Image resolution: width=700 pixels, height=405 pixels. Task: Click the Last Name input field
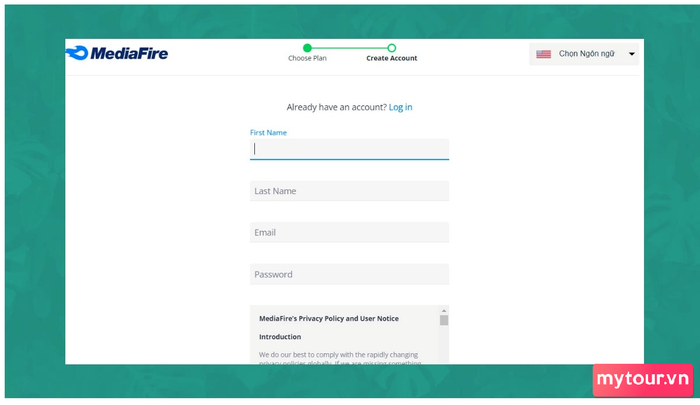coord(349,191)
